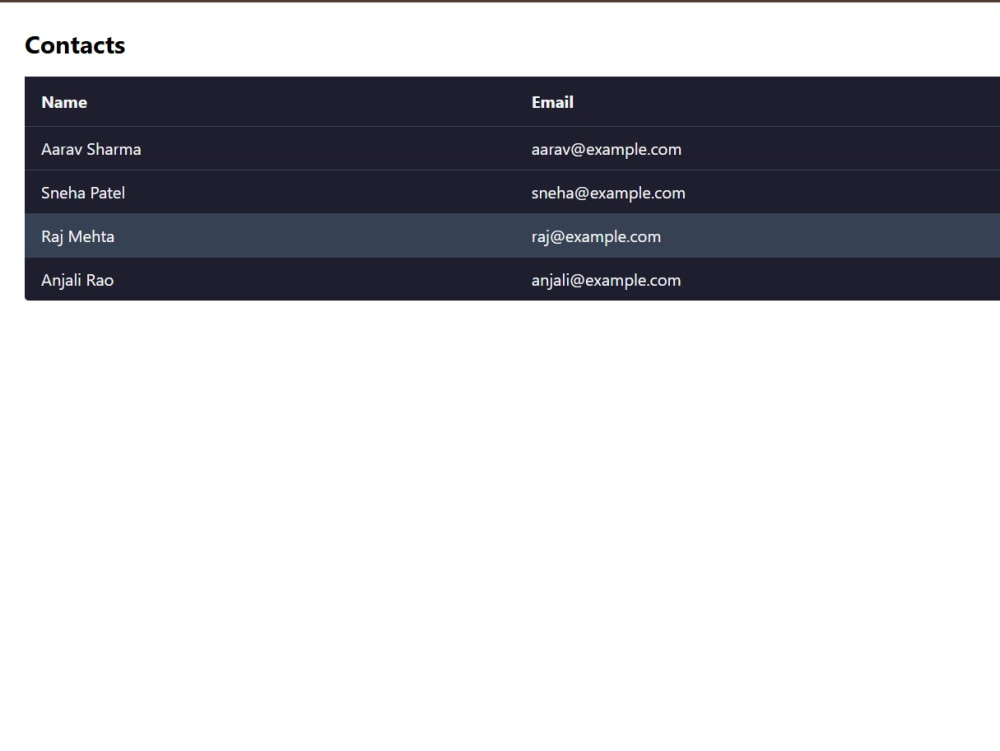Click the Email column header
1000x751 pixels.
pos(552,102)
